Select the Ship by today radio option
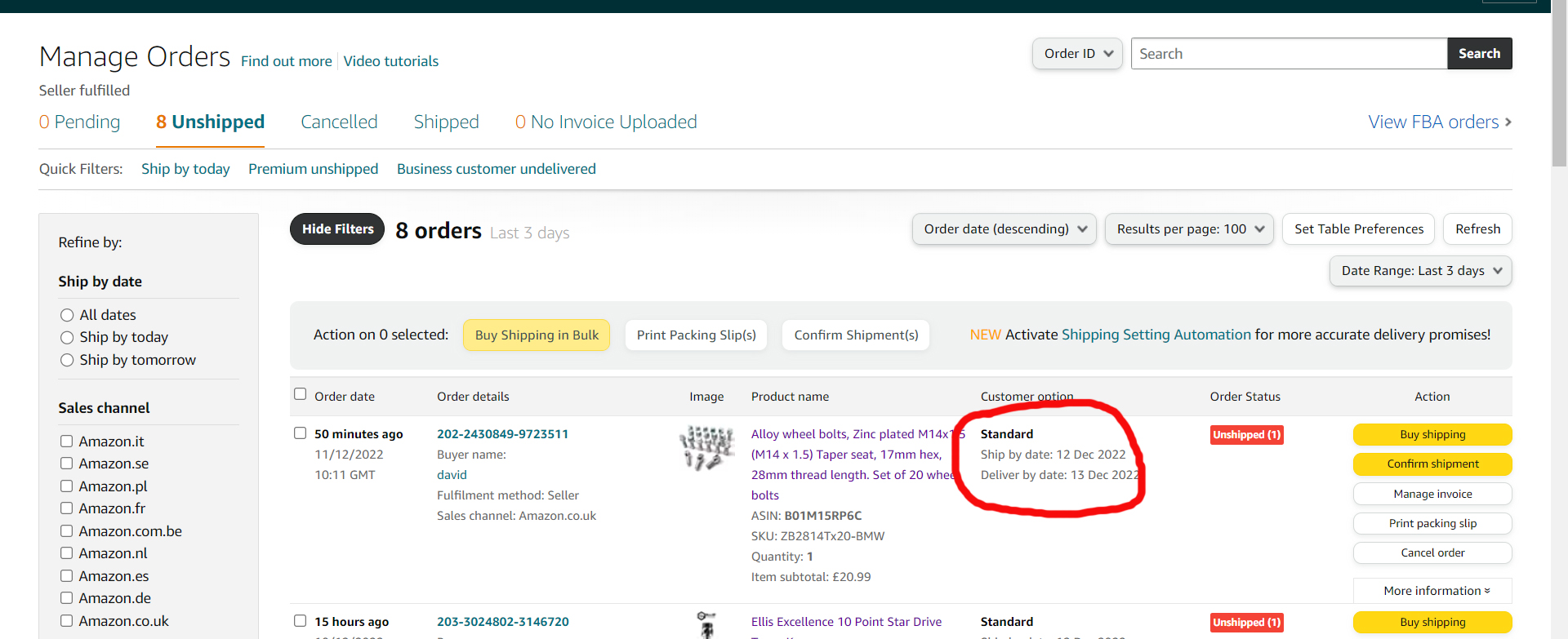1568x639 pixels. pyautogui.click(x=67, y=337)
